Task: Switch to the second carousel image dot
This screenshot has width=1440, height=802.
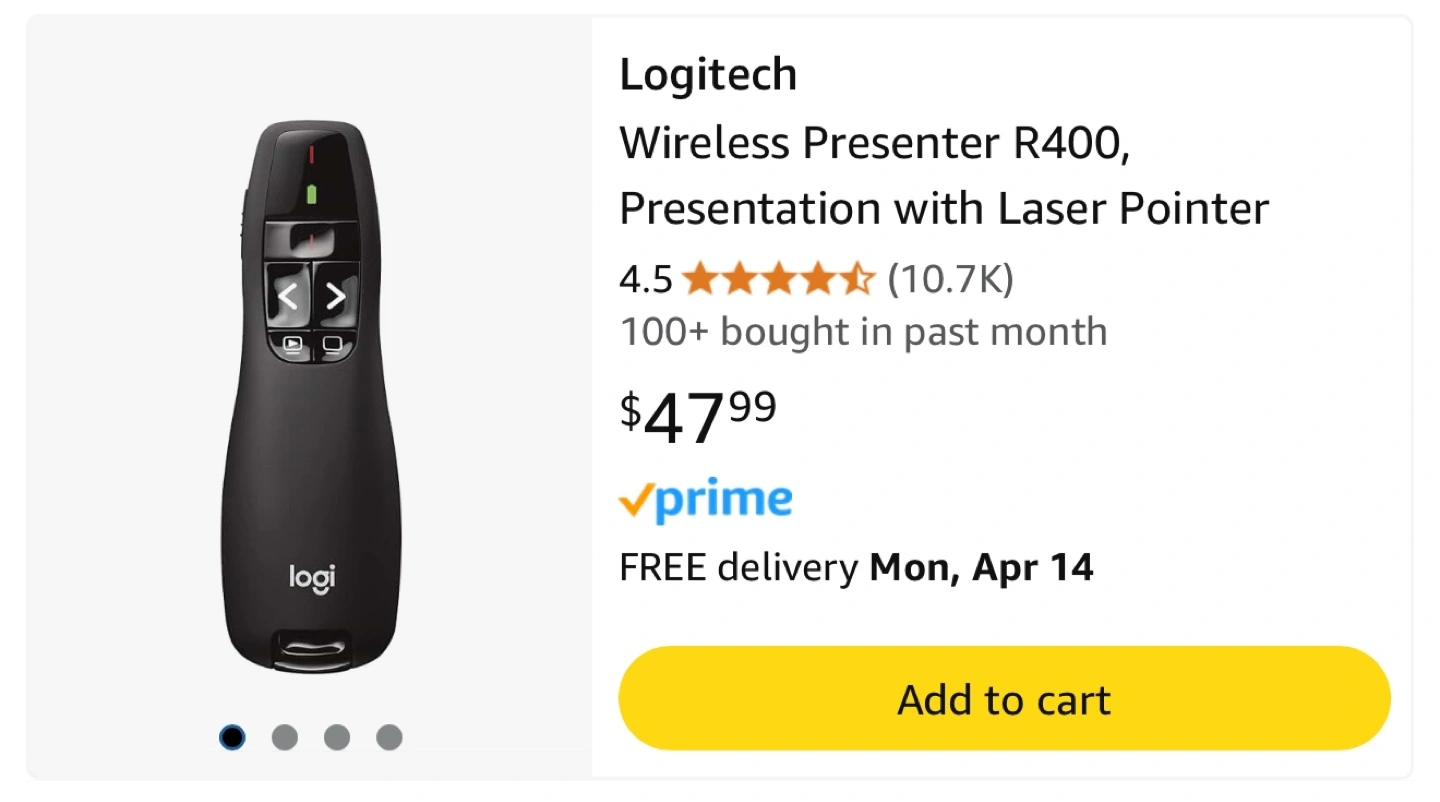Action: [x=285, y=738]
